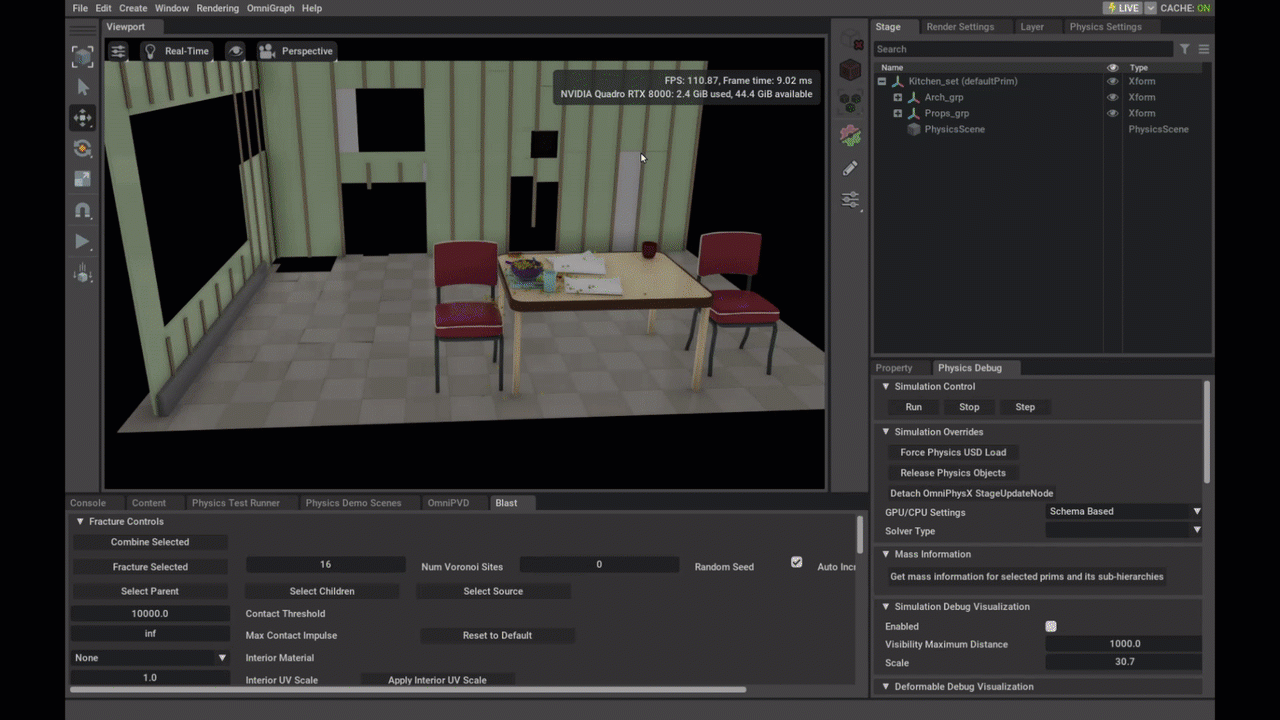Open the Interior Material dropdown showing None
1280x720 pixels.
pos(150,657)
